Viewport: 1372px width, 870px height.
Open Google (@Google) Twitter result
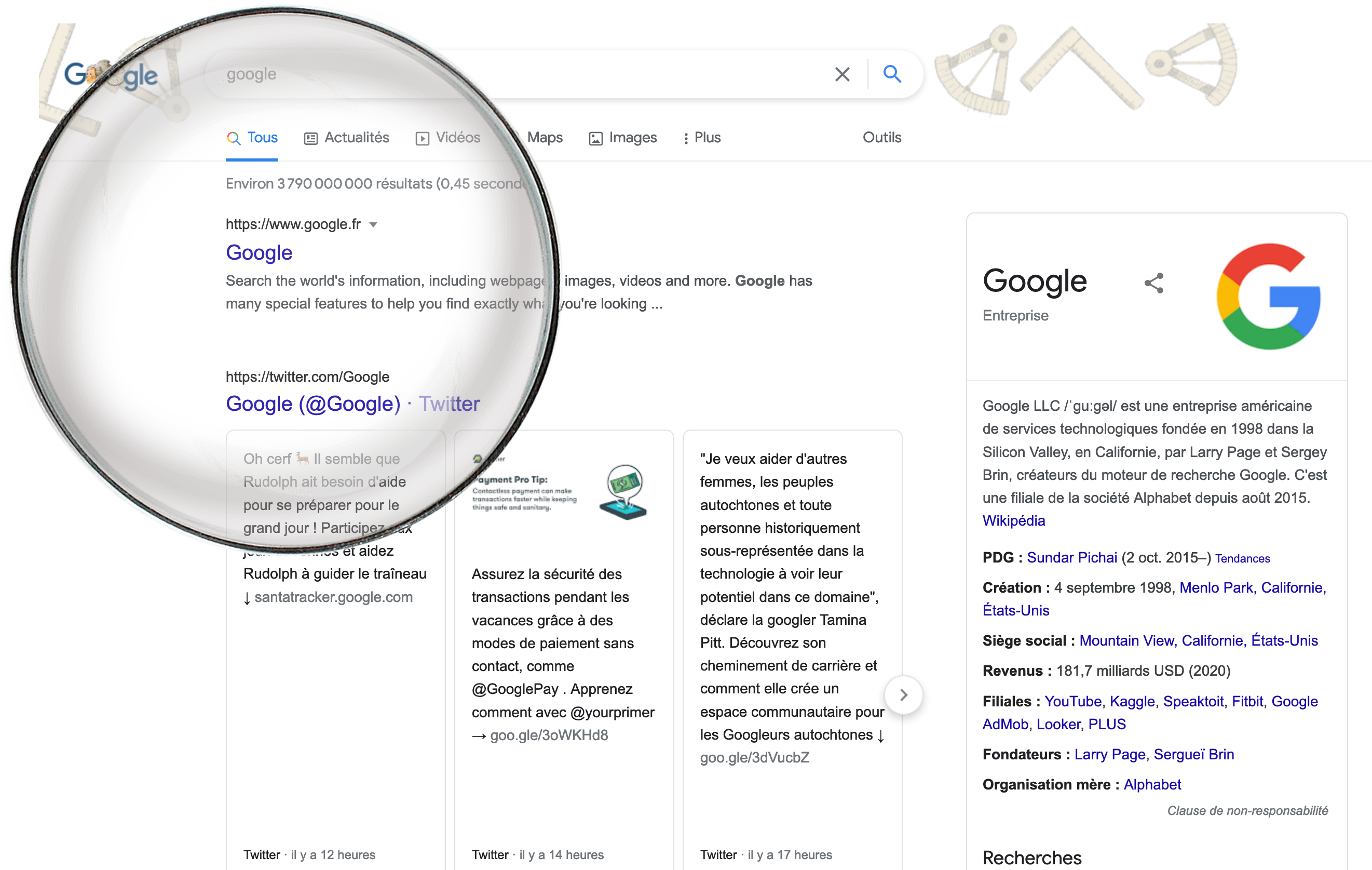coord(352,404)
